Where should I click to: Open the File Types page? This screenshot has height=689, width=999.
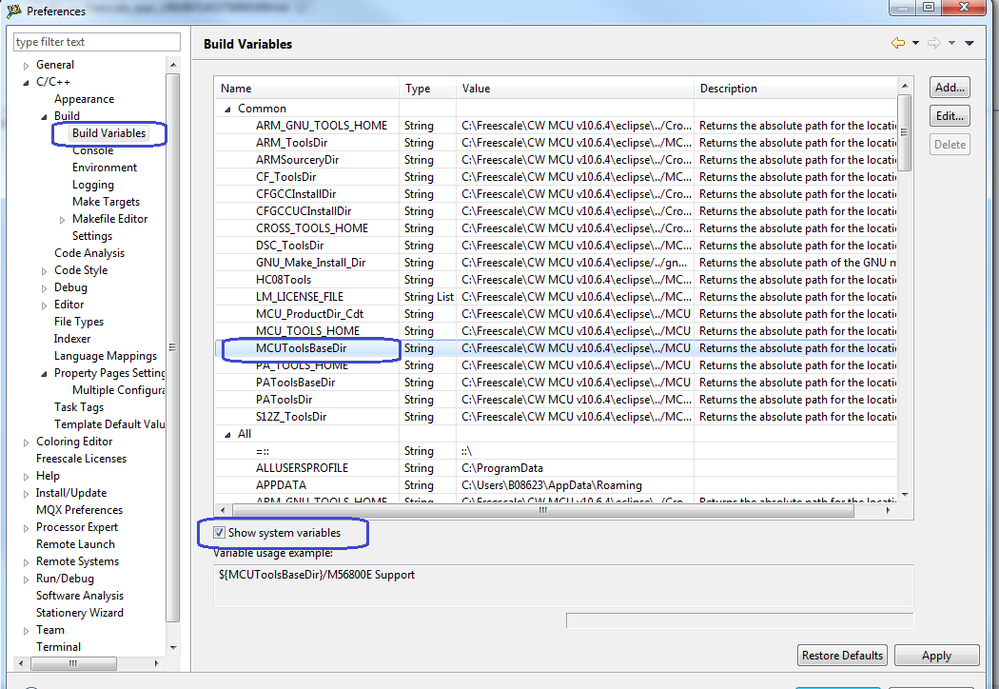[78, 321]
